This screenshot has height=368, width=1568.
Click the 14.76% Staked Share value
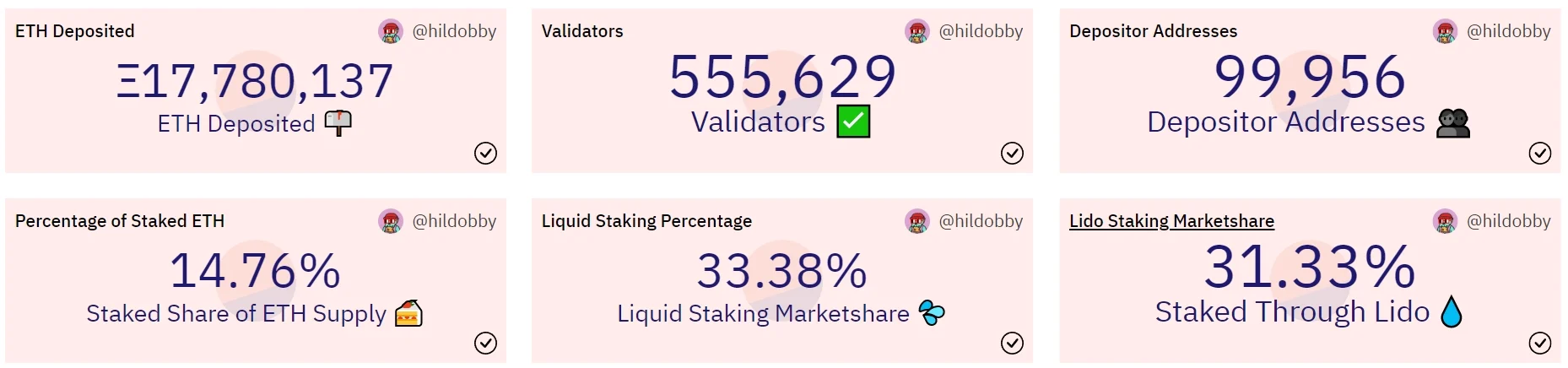pyautogui.click(x=255, y=271)
